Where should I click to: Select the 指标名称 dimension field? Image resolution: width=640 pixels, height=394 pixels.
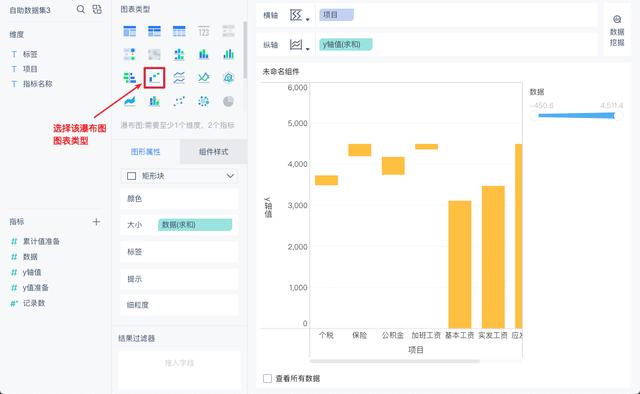38,84
